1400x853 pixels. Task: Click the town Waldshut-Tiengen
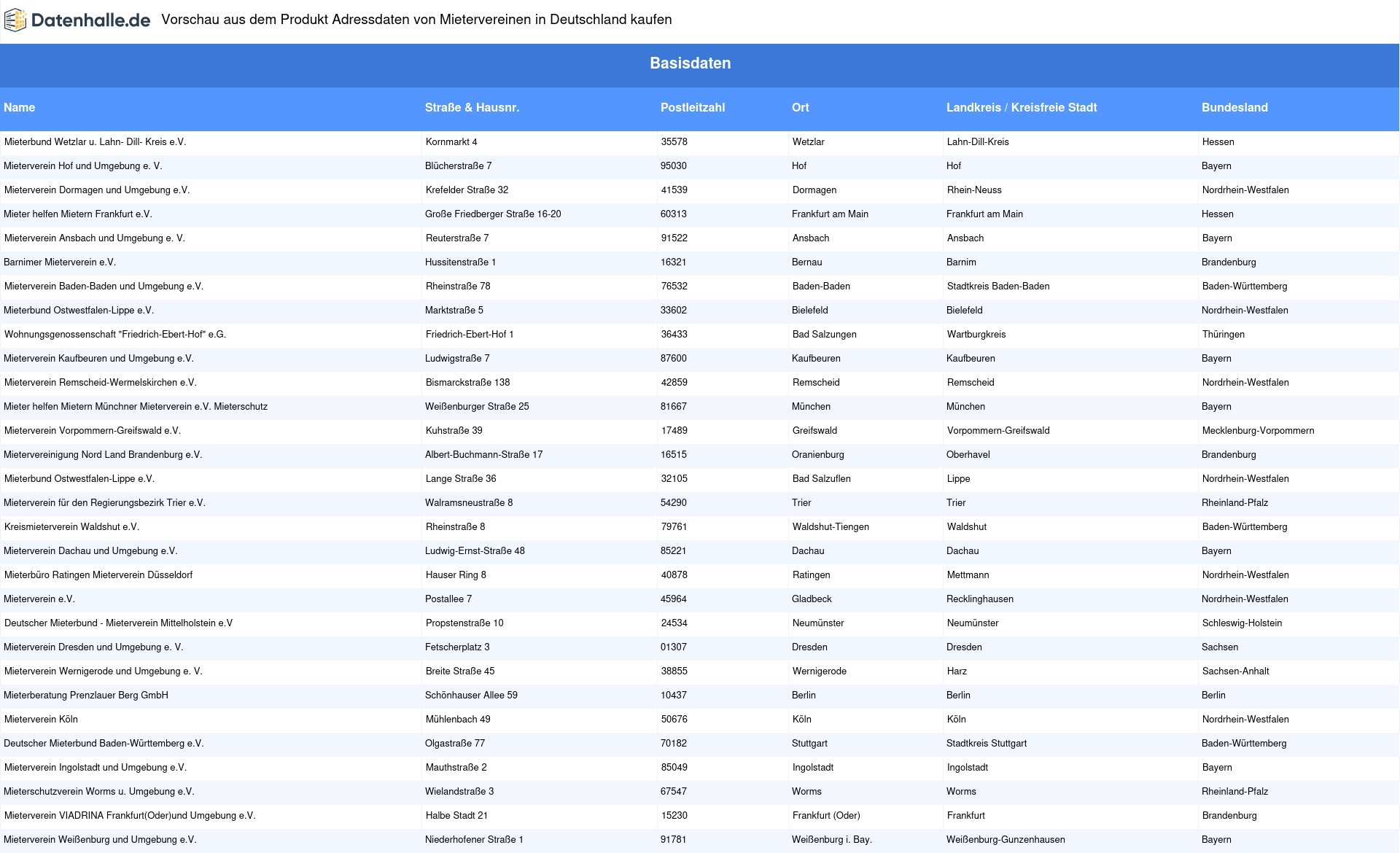(831, 527)
